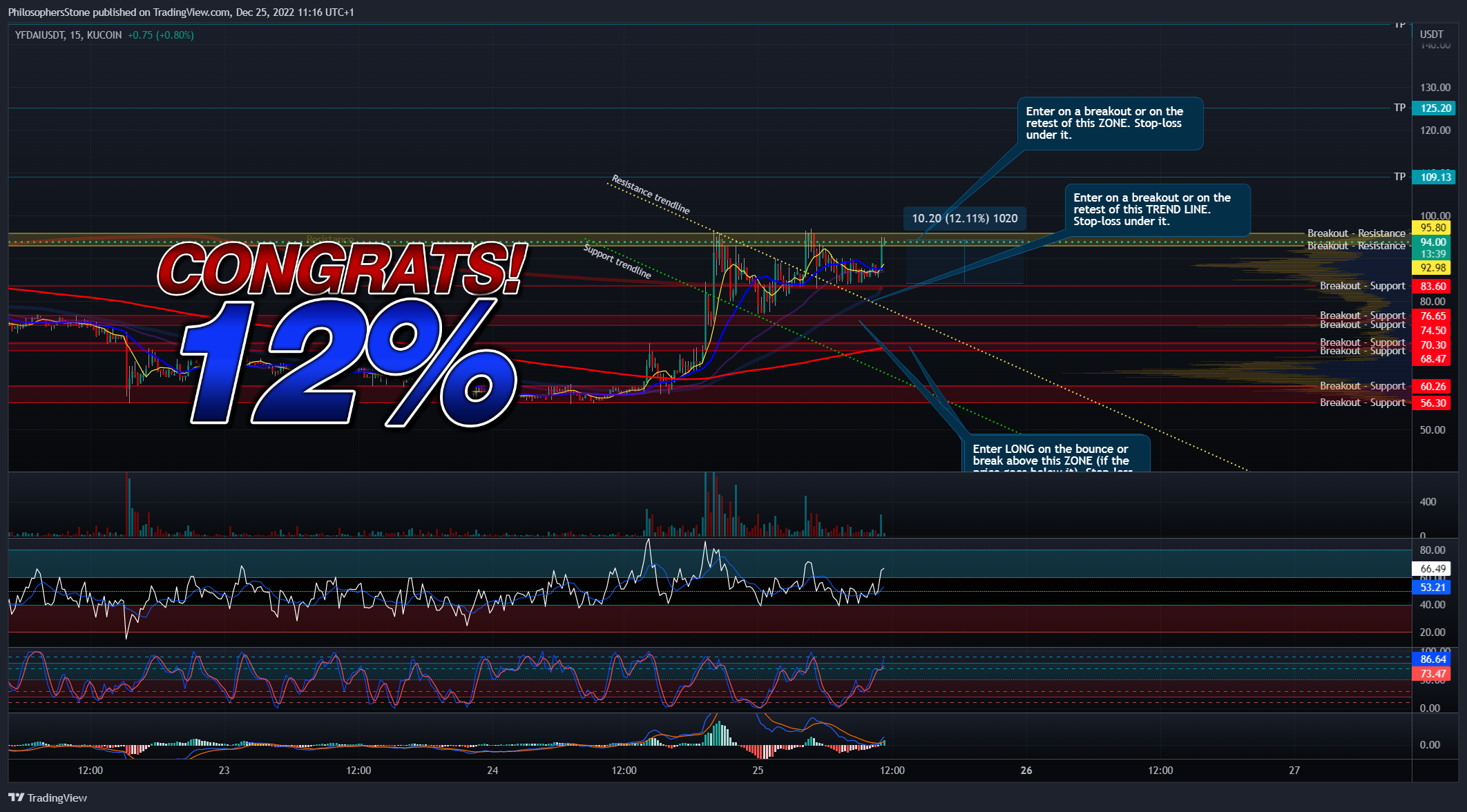Click the 50.00 price axis tick
This screenshot has height=812, width=1467.
pos(1432,429)
